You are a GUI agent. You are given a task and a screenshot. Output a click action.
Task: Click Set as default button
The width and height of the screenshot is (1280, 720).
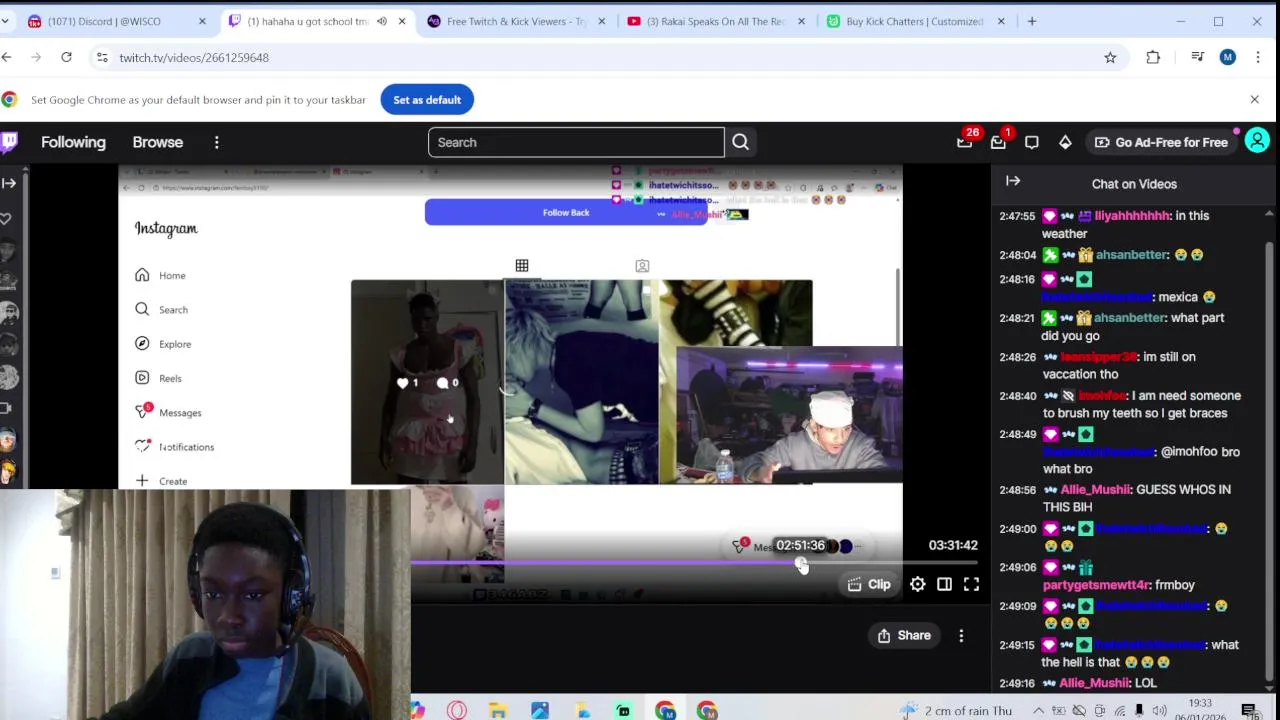point(427,100)
